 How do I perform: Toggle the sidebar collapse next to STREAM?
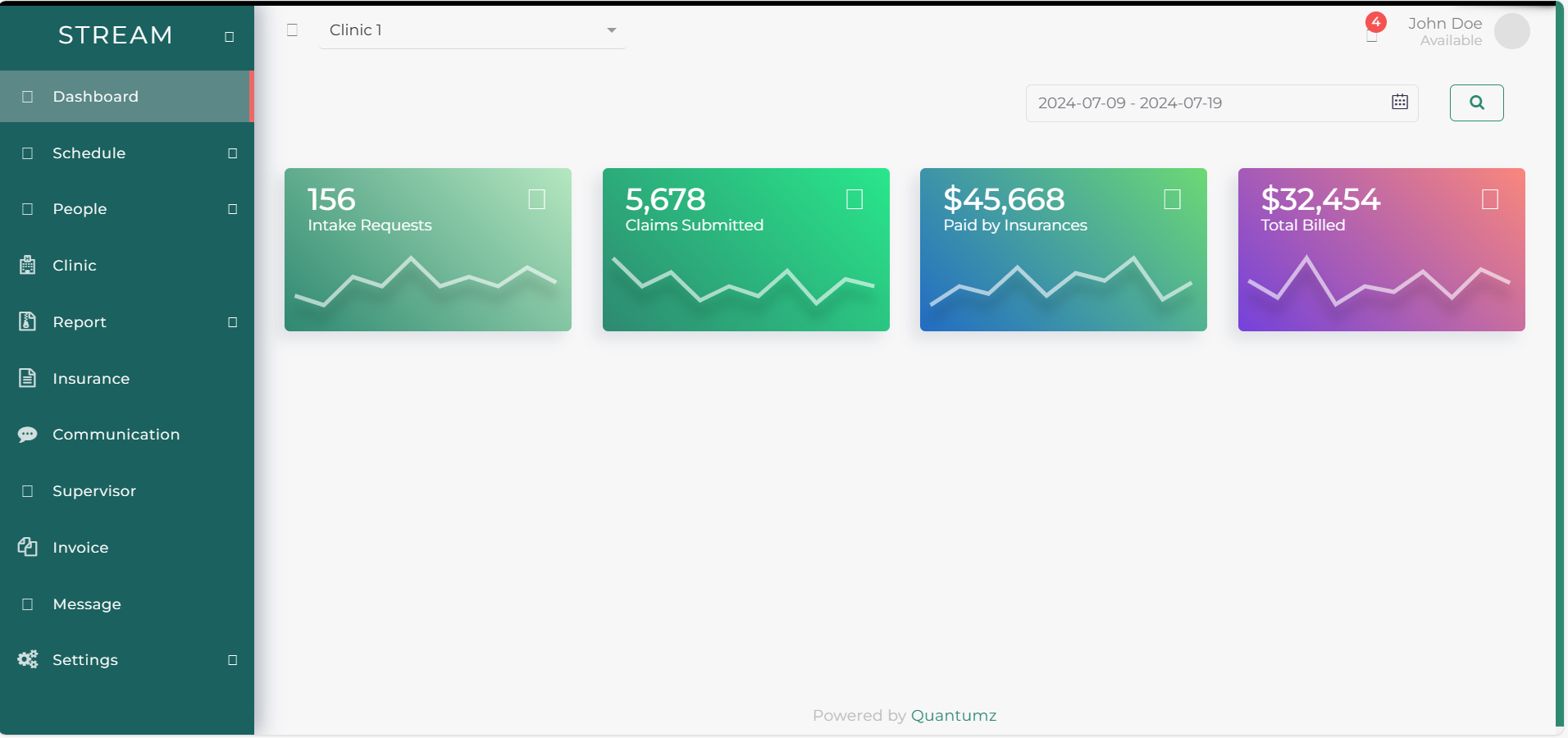click(230, 37)
